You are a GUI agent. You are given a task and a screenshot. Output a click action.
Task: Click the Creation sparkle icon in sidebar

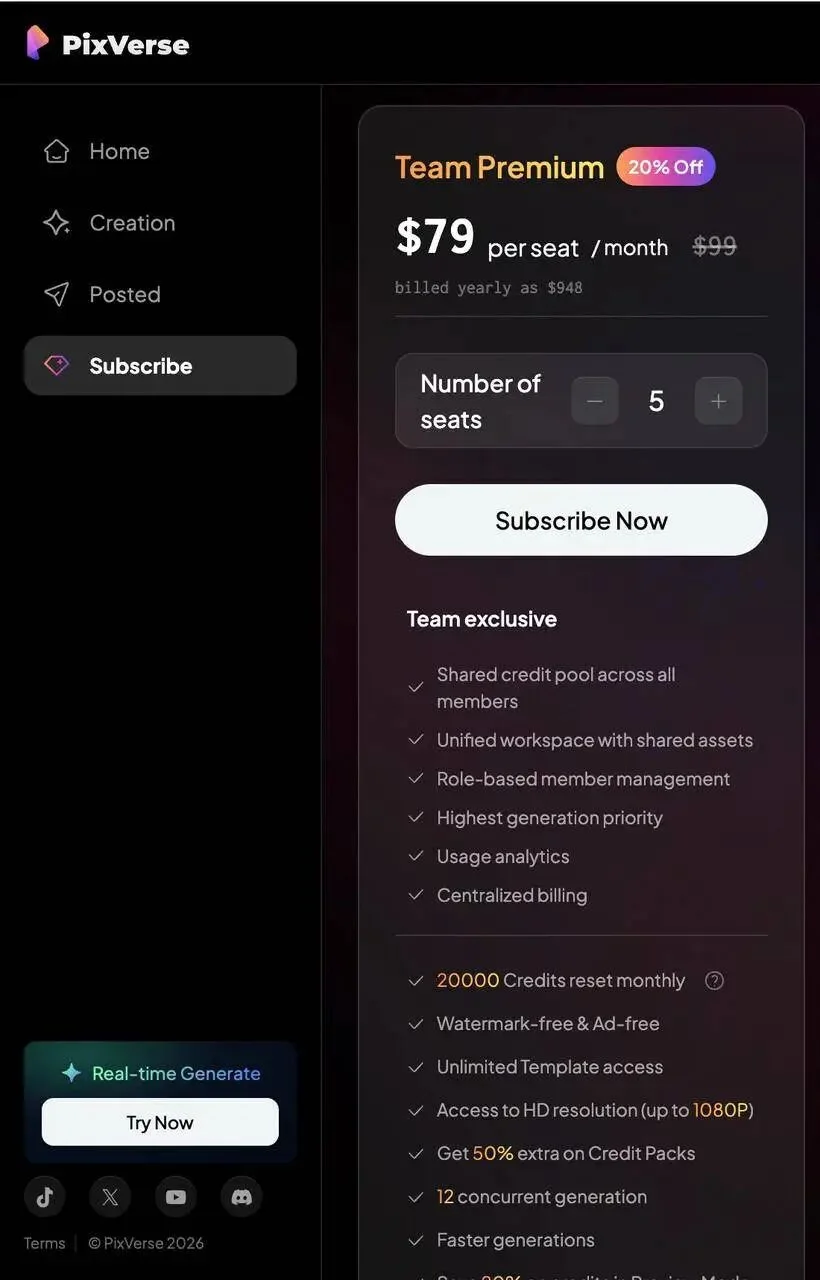[57, 223]
